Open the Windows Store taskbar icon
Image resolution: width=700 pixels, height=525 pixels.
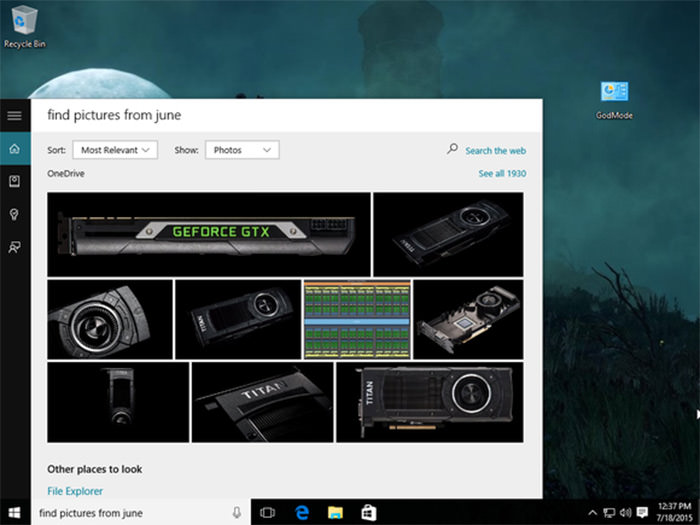(368, 513)
